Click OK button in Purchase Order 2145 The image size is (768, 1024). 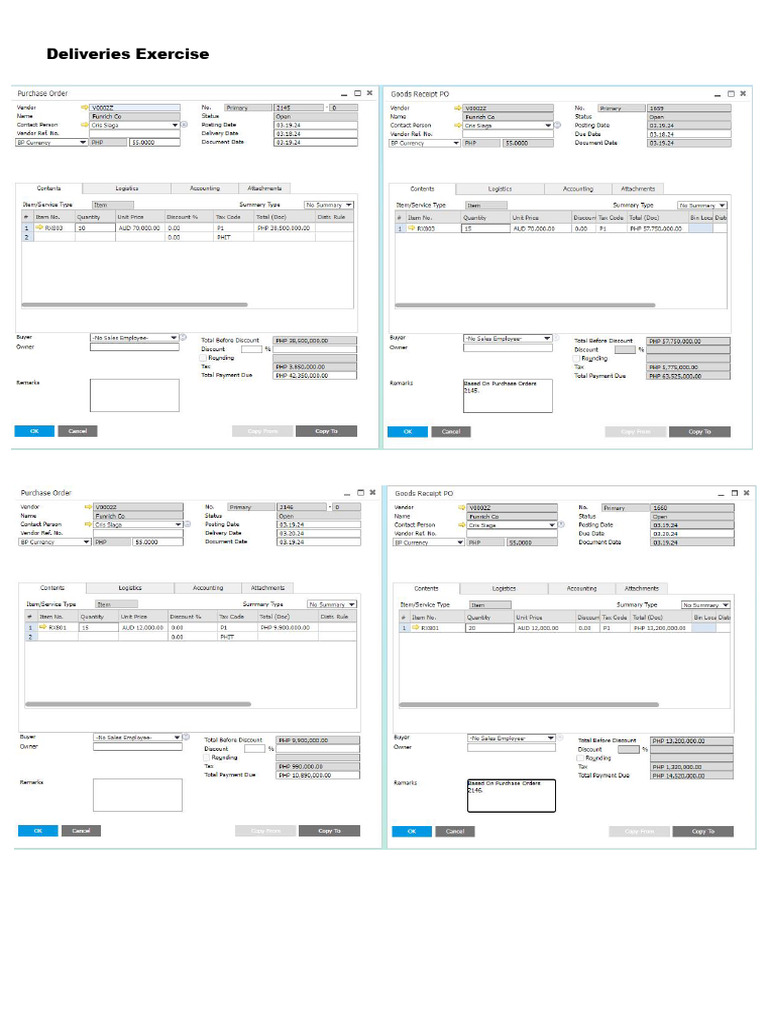coord(35,431)
